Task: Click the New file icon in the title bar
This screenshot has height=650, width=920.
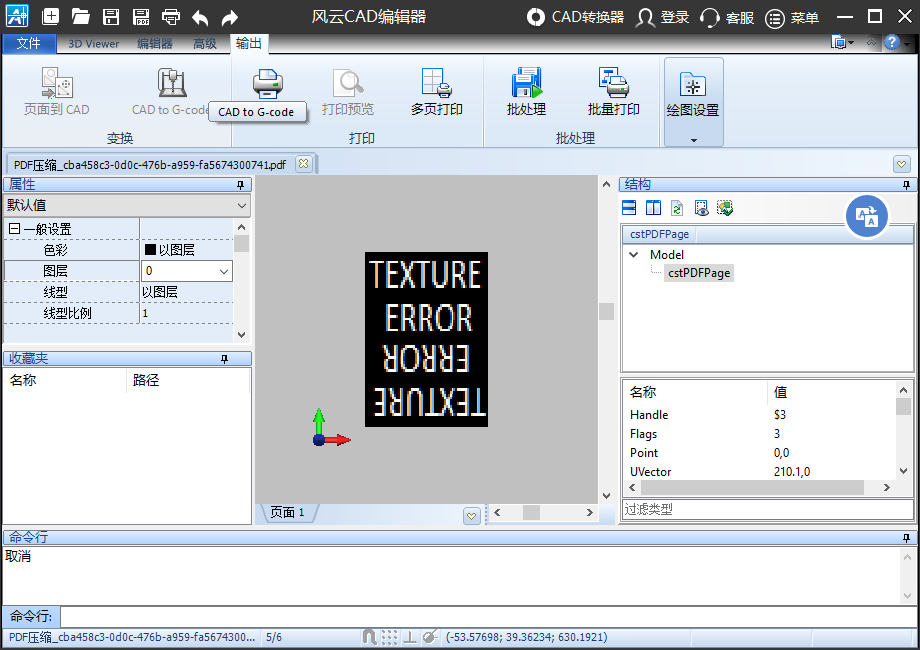Action: [50, 16]
